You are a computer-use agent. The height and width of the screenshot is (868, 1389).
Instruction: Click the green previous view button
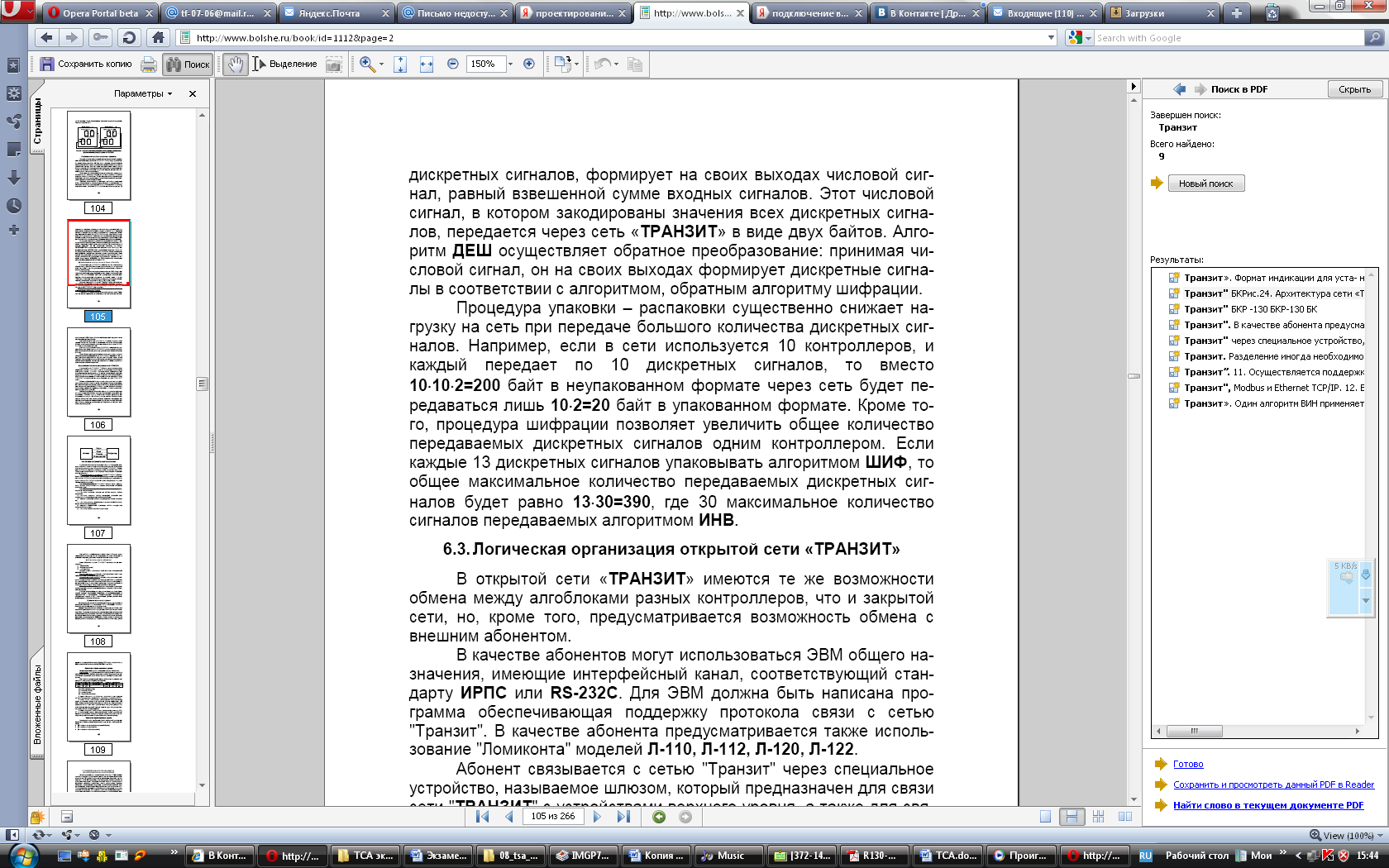[659, 817]
